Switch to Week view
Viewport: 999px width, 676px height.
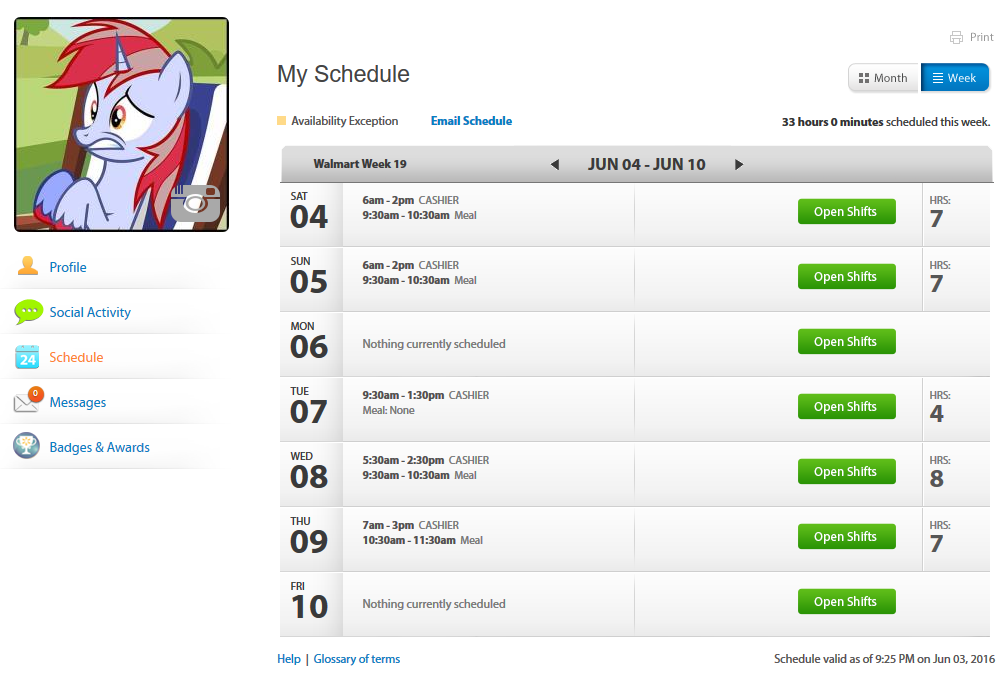[955, 78]
